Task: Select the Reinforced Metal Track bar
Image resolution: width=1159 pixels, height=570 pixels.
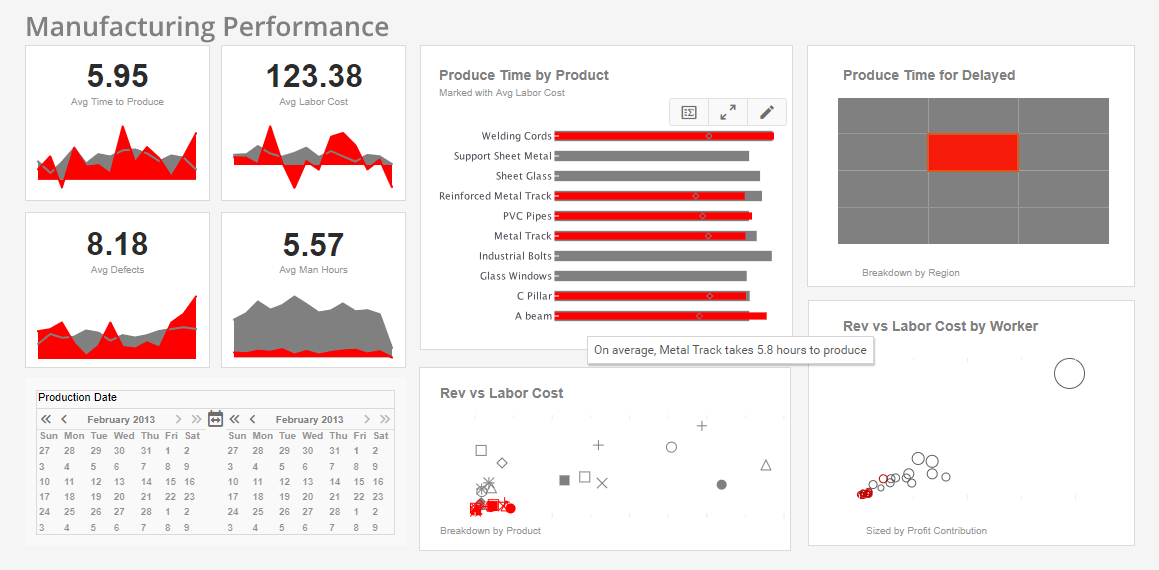Action: coord(658,196)
